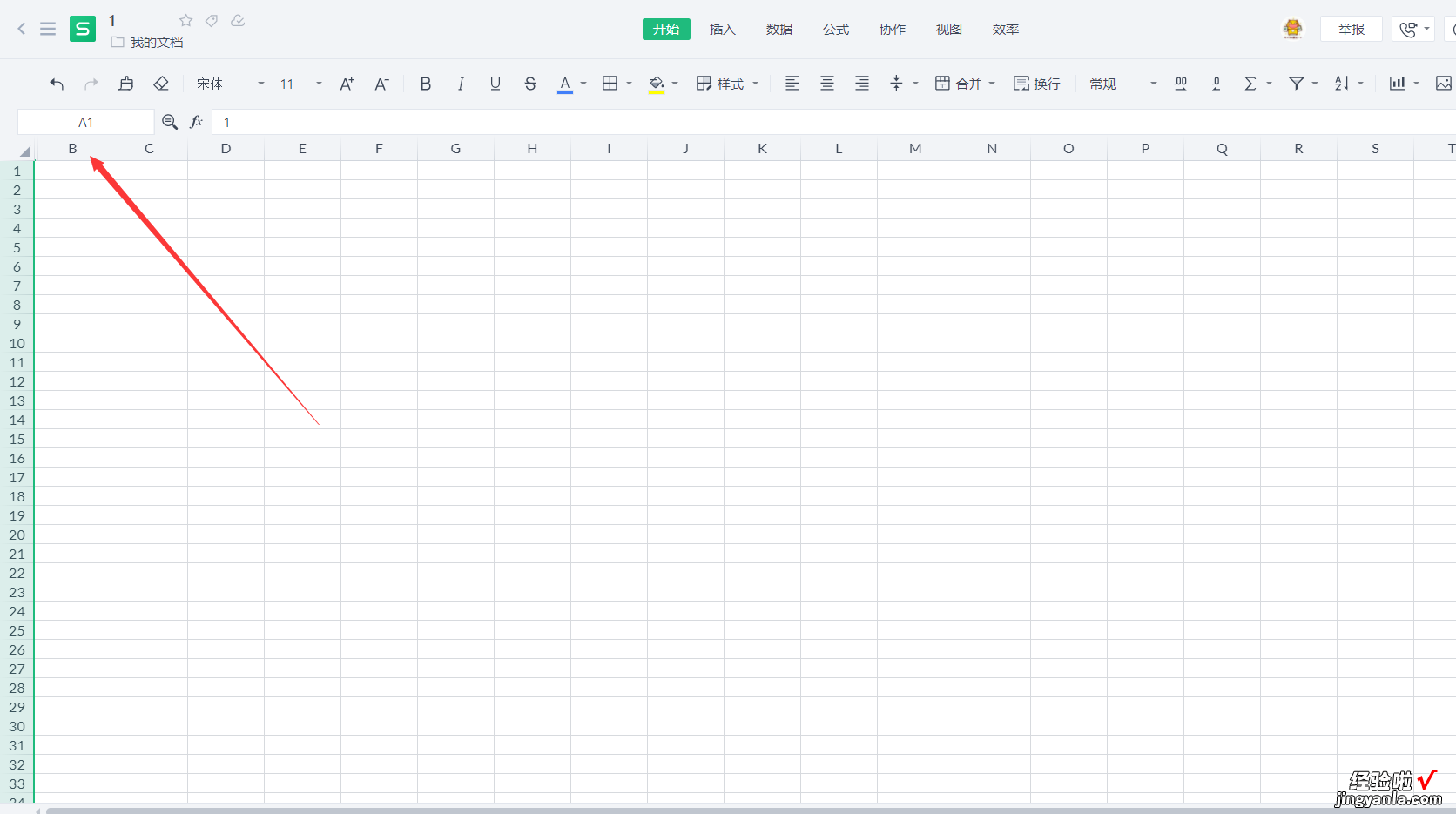Screen dimensions: 1456x814
Task: Click the autosum sigma icon
Action: click(x=1250, y=84)
